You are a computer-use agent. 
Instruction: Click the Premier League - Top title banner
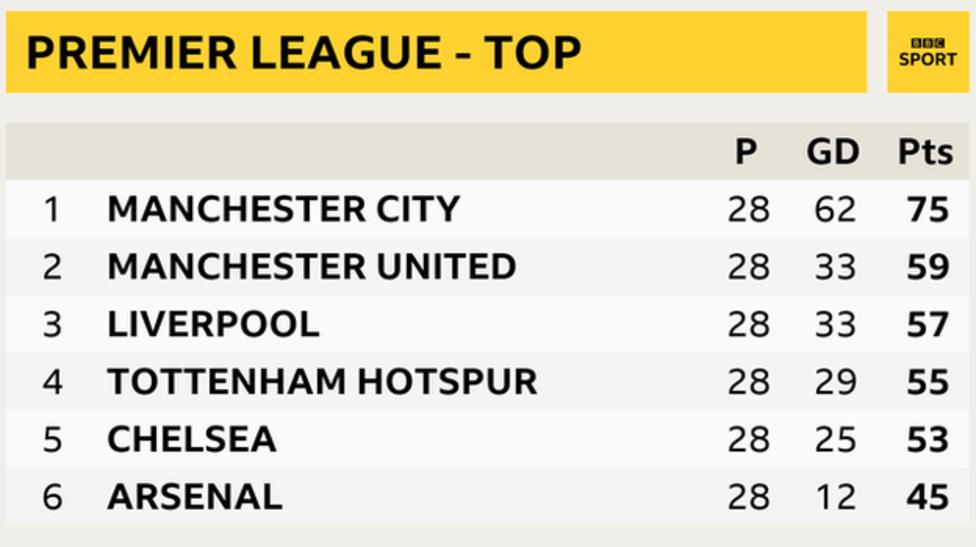click(x=436, y=52)
